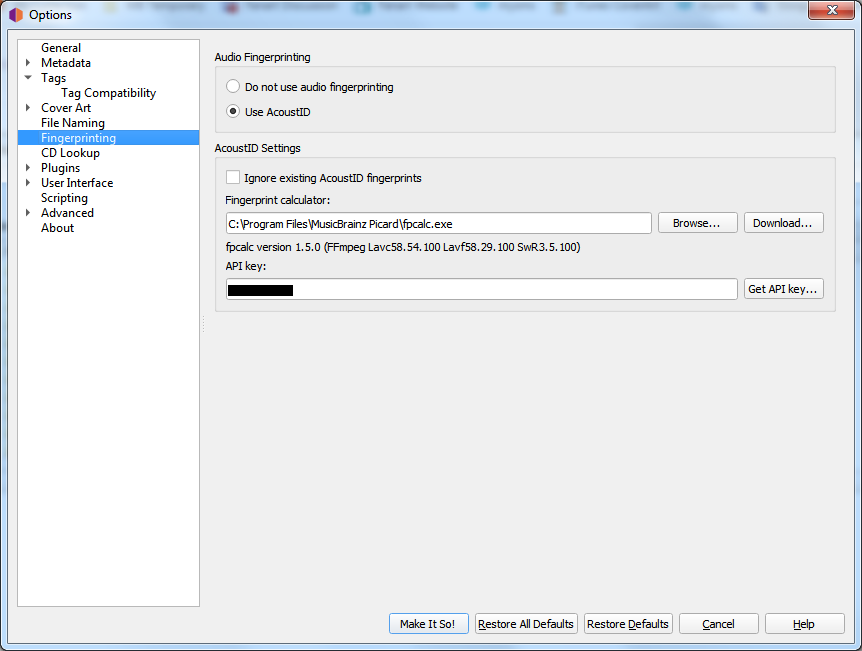Expand the Metadata tree node
Viewport: 862px width, 651px height.
[x=28, y=63]
